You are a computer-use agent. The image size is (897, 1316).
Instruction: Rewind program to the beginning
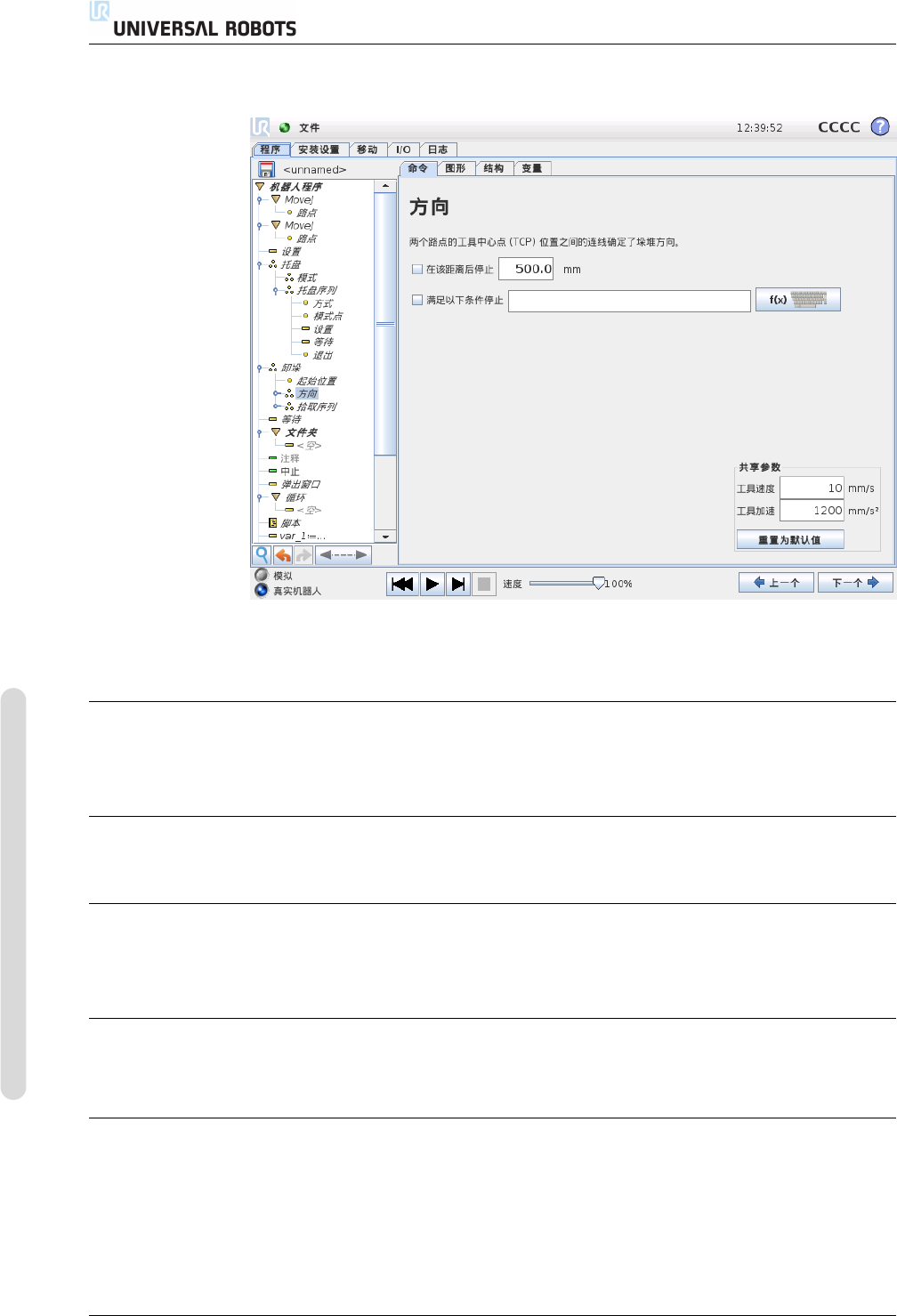pyautogui.click(x=402, y=584)
